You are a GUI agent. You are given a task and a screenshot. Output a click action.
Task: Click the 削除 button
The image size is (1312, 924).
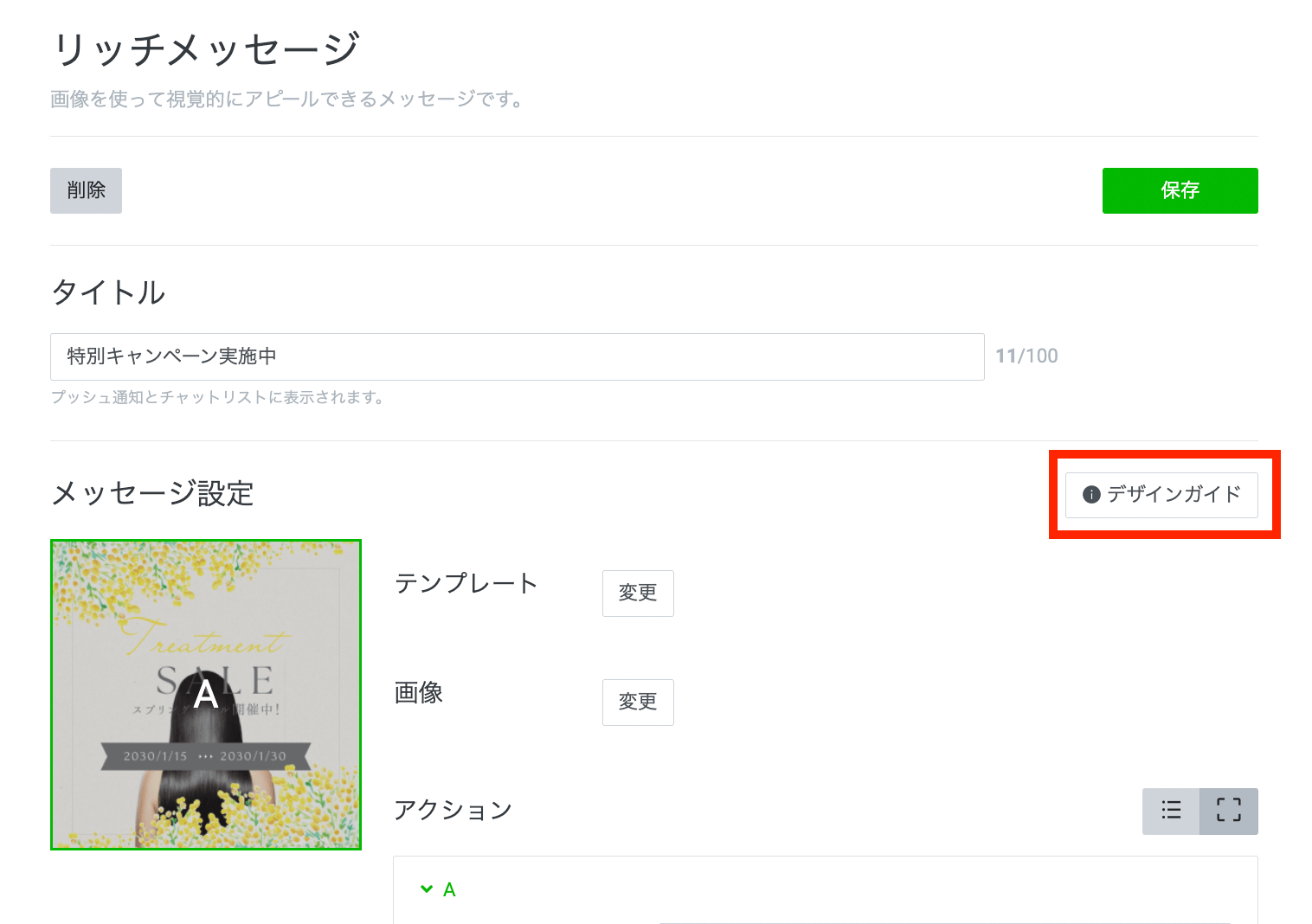click(86, 190)
